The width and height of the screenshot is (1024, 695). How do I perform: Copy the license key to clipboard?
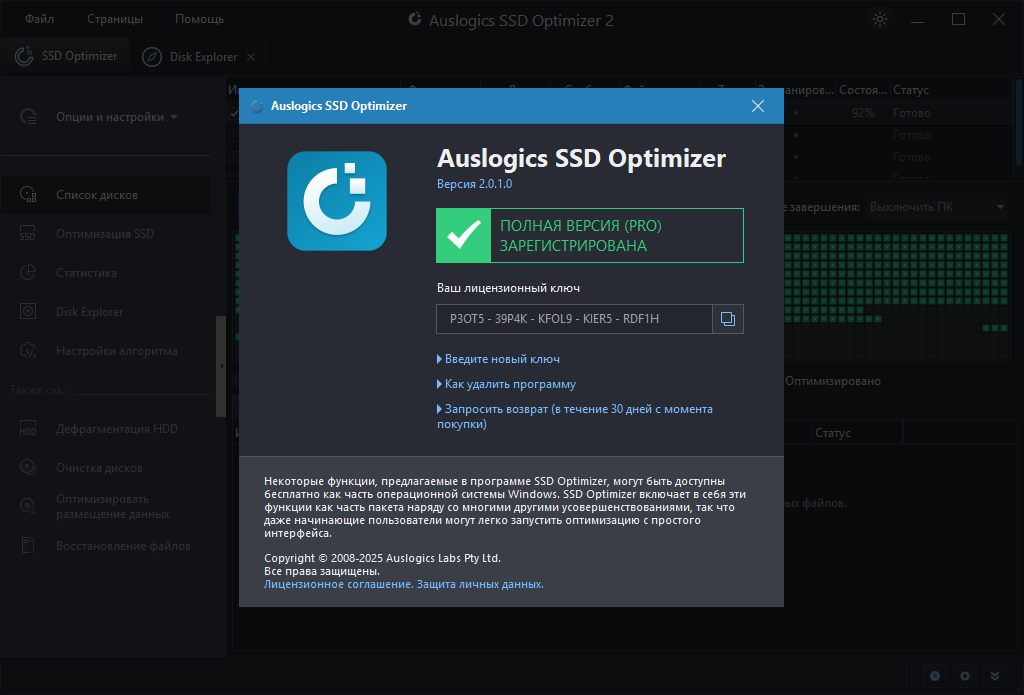coord(728,319)
